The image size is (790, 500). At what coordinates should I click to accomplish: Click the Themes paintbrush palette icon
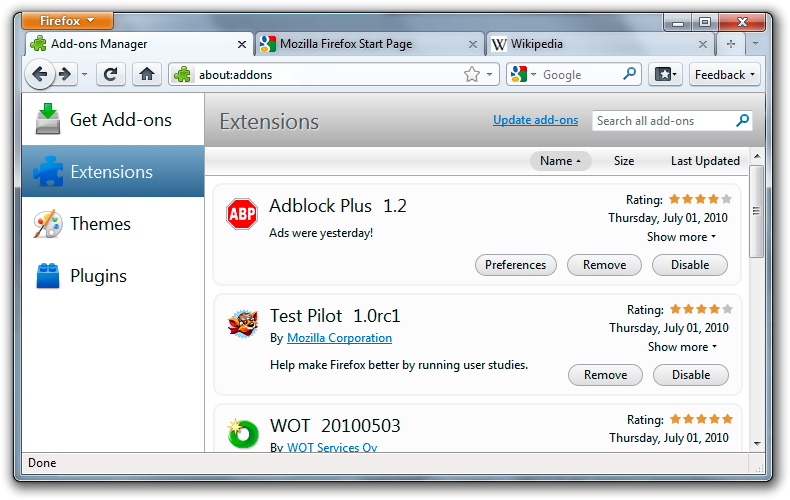pyautogui.click(x=48, y=224)
